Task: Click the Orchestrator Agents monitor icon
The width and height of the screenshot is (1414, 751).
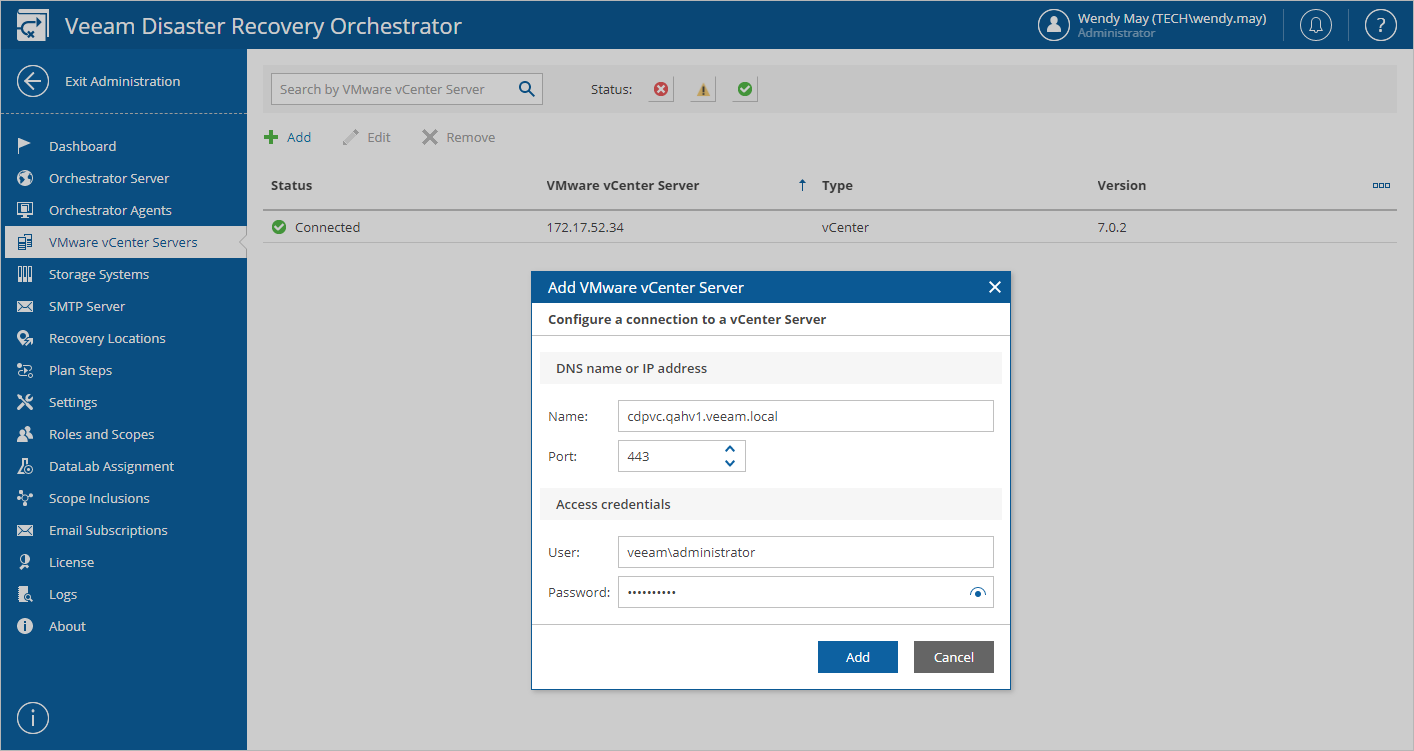Action: coord(26,210)
